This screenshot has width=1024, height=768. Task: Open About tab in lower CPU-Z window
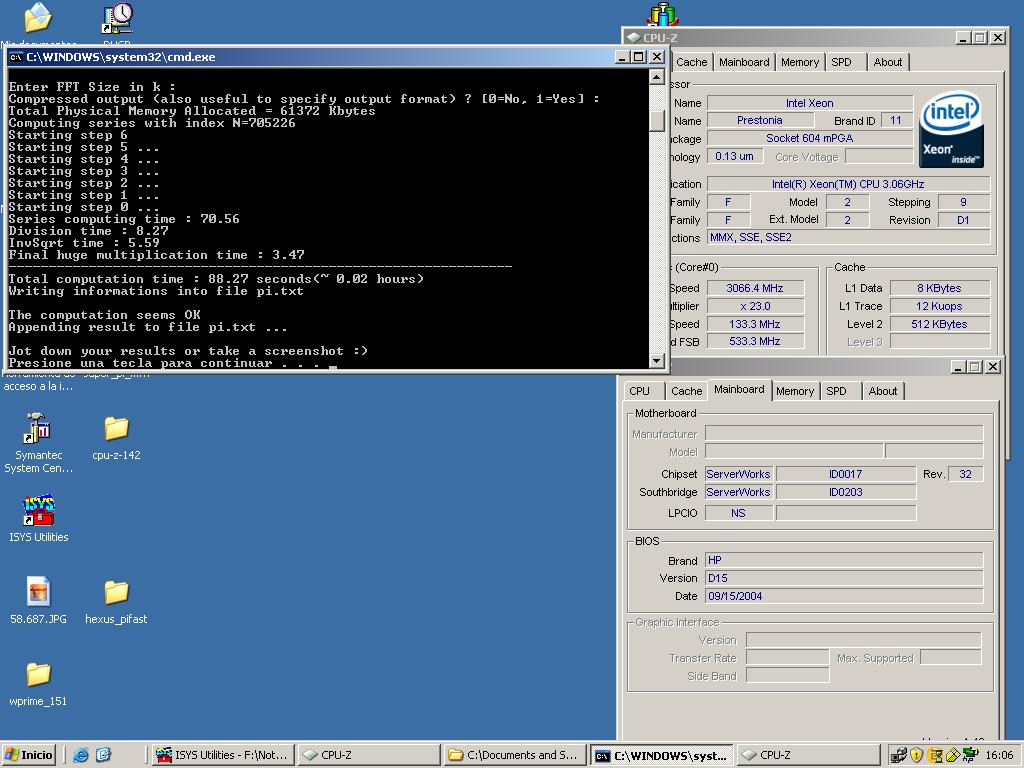click(882, 391)
